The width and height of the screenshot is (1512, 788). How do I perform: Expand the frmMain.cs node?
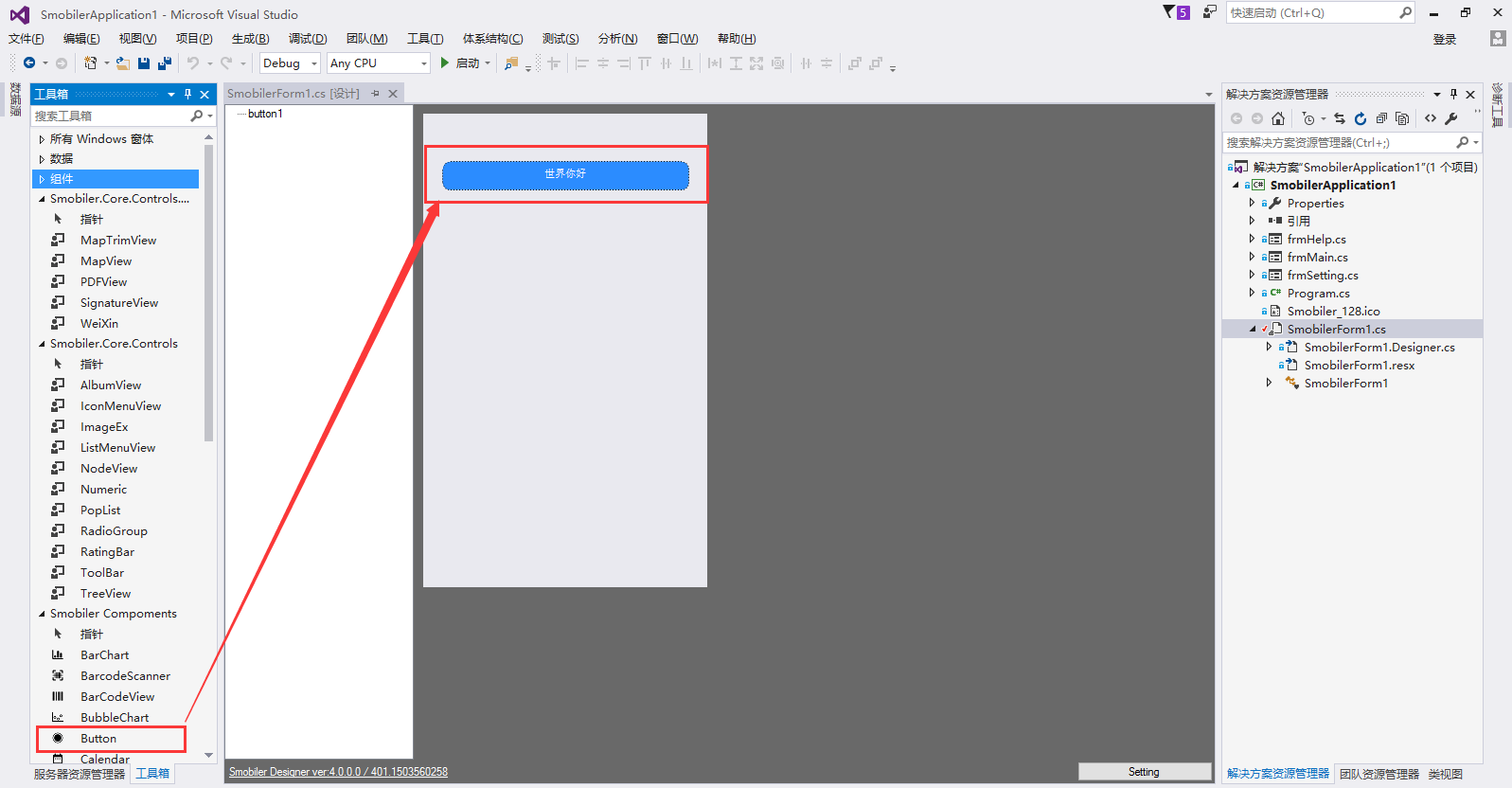pyautogui.click(x=1252, y=257)
